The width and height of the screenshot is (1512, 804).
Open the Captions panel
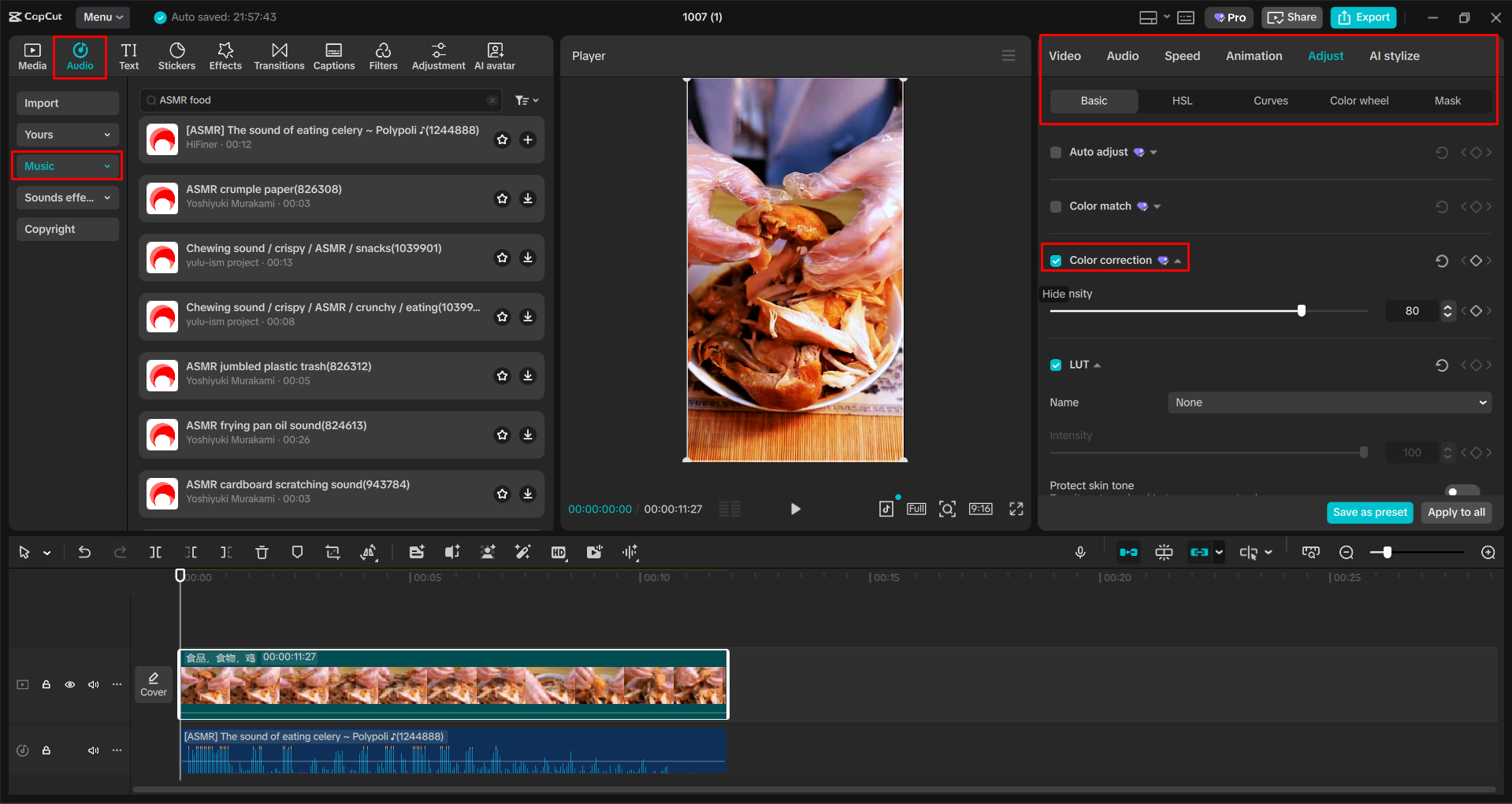[333, 55]
